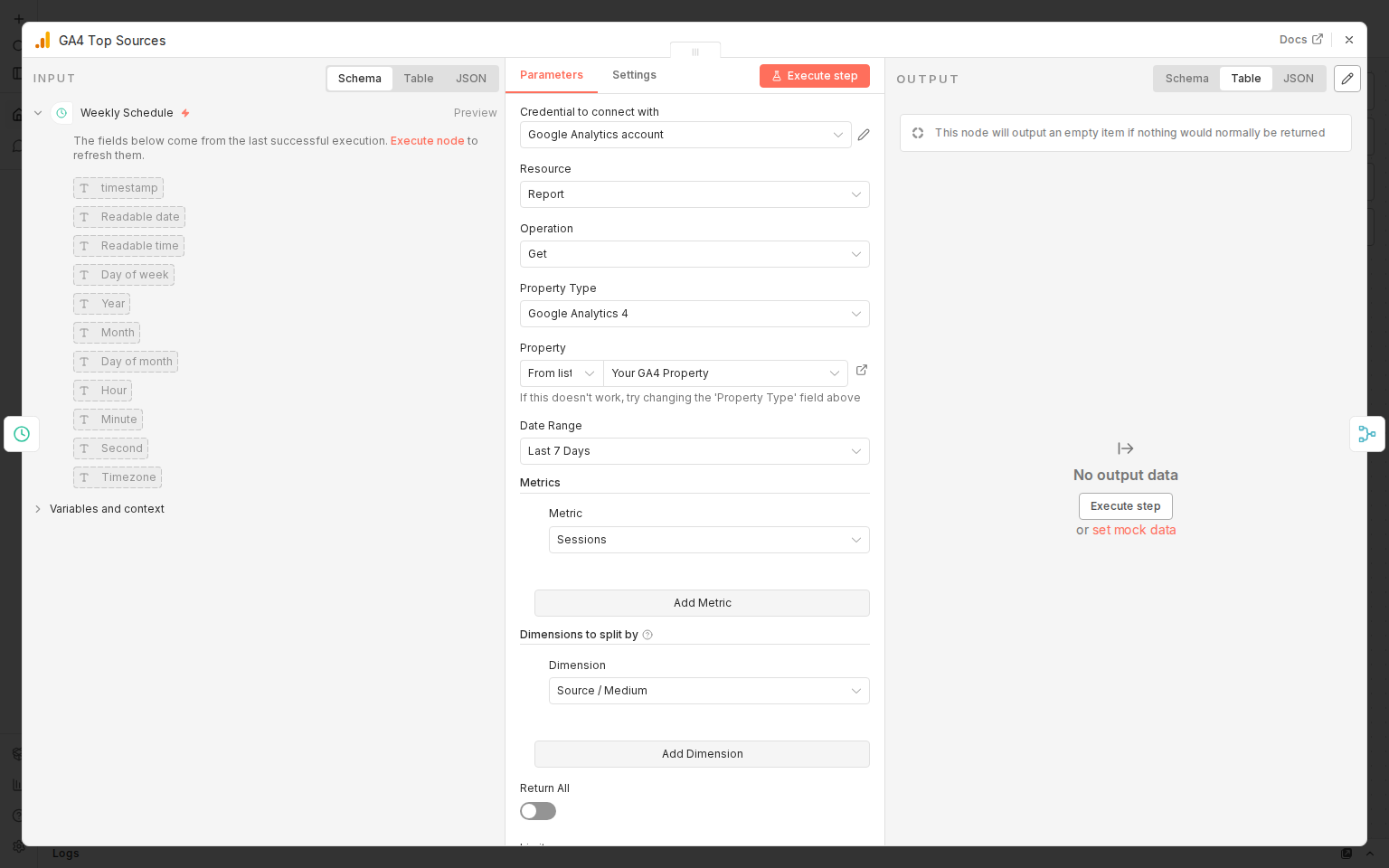This screenshot has height=868, width=1389.
Task: Click the Weekly Schedule clock node on left edge
Action: [22, 434]
